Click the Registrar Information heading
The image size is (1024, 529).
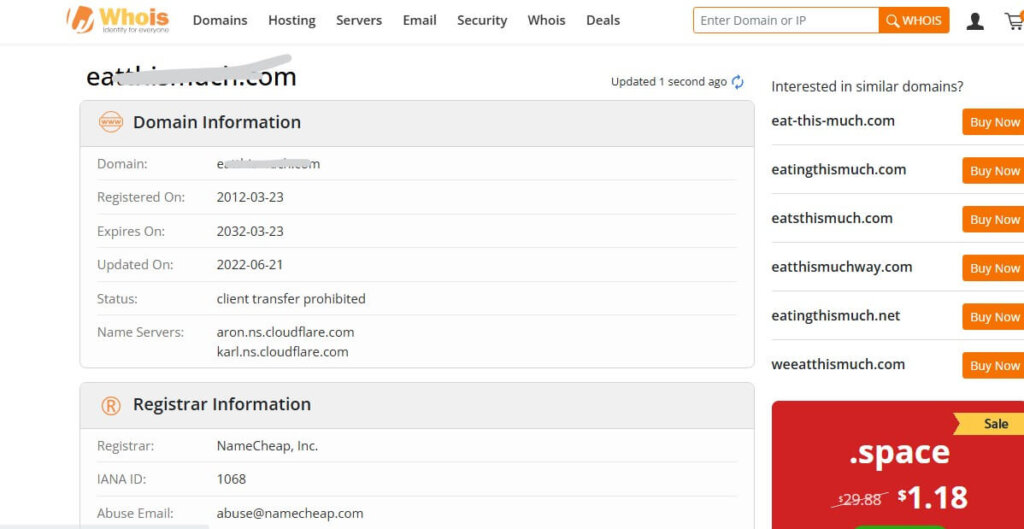pyautogui.click(x=222, y=404)
